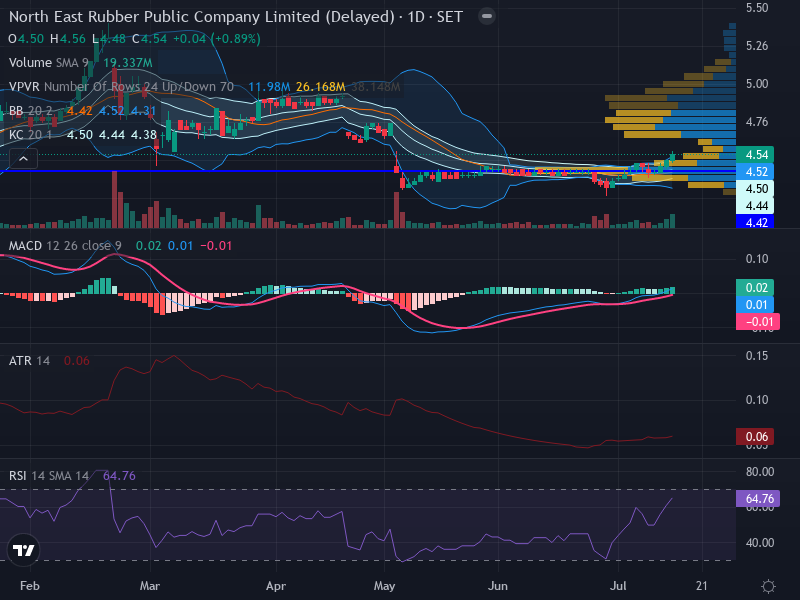Click the +0.04 (+0.89%) change value
The width and height of the screenshot is (800, 600).
pos(216,39)
